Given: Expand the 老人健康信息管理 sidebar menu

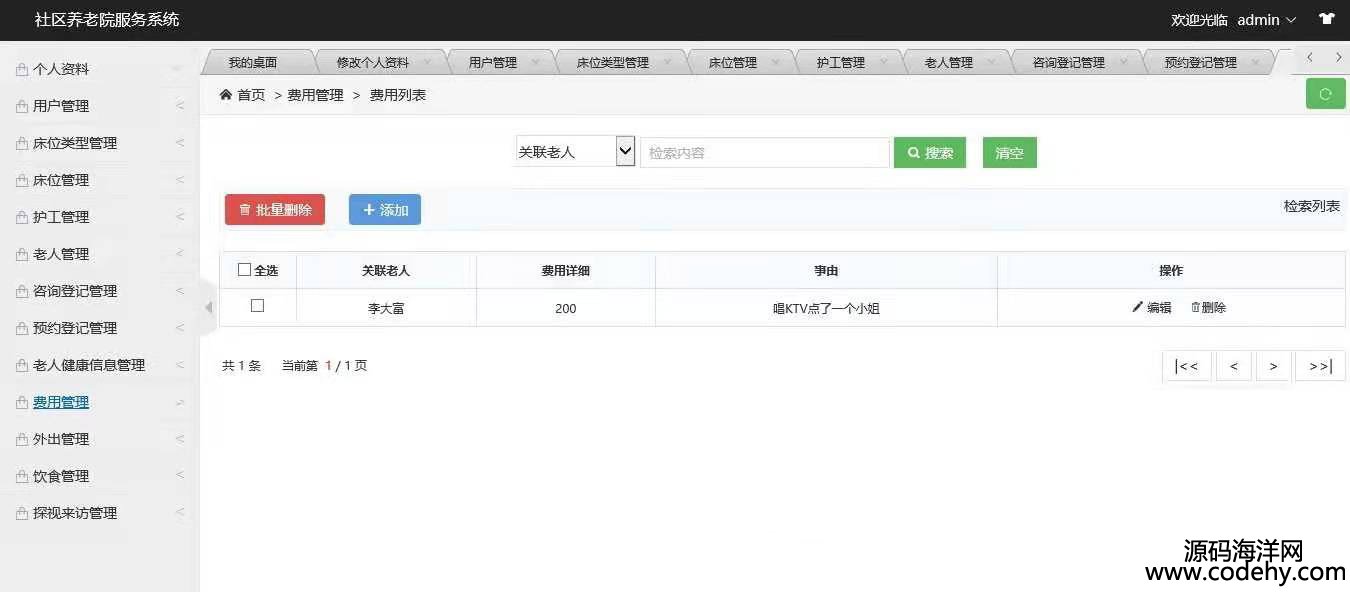Looking at the screenshot, I should tap(89, 365).
